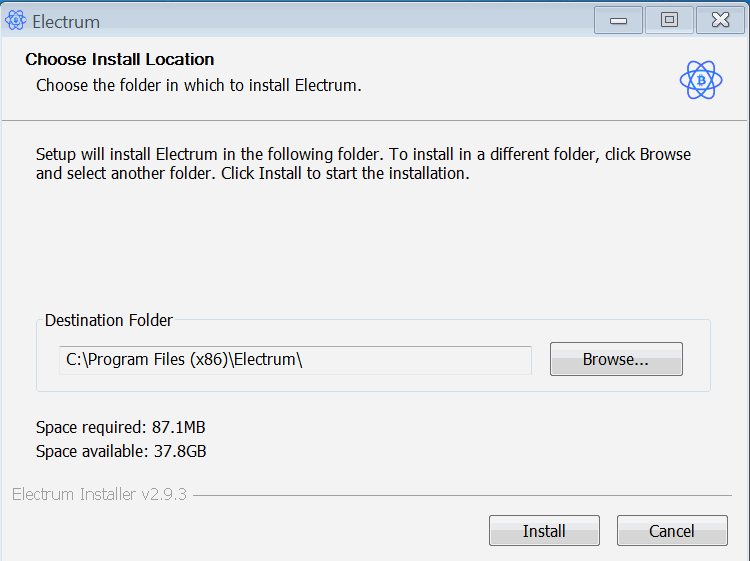Open the Browse folder dialog

pos(616,359)
